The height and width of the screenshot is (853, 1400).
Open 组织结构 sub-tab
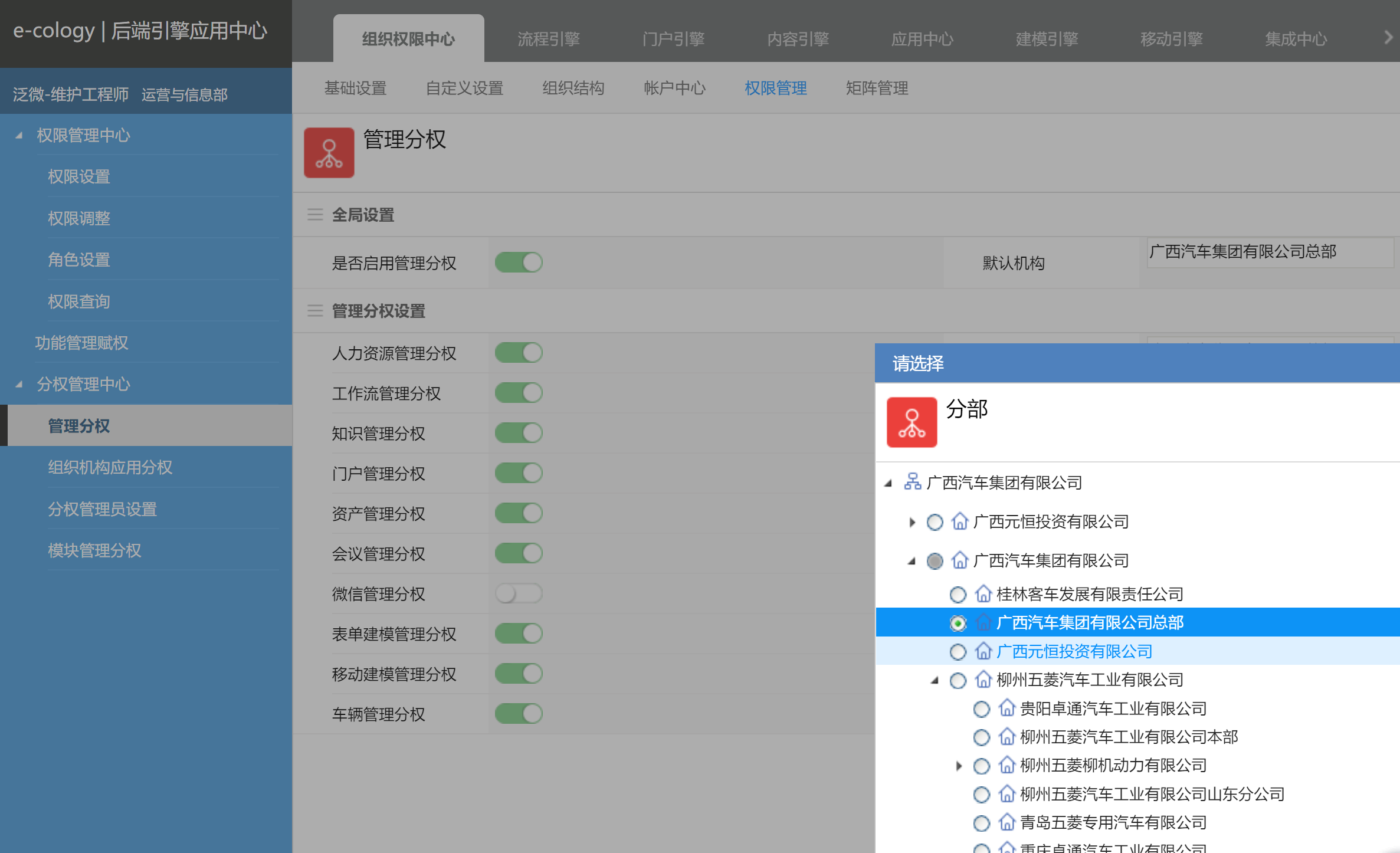pos(573,88)
